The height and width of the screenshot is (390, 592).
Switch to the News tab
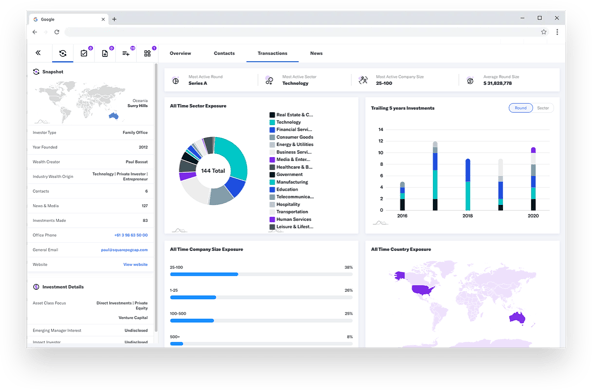coord(316,53)
